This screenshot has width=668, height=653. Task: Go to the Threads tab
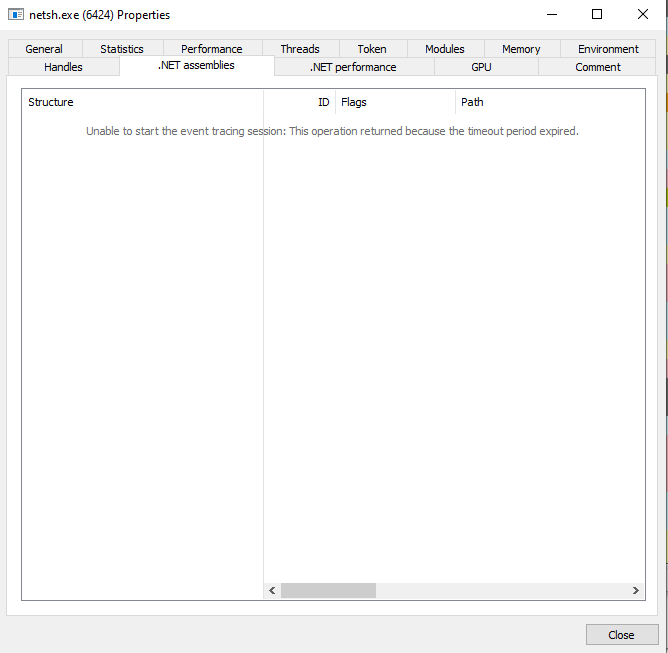(300, 49)
